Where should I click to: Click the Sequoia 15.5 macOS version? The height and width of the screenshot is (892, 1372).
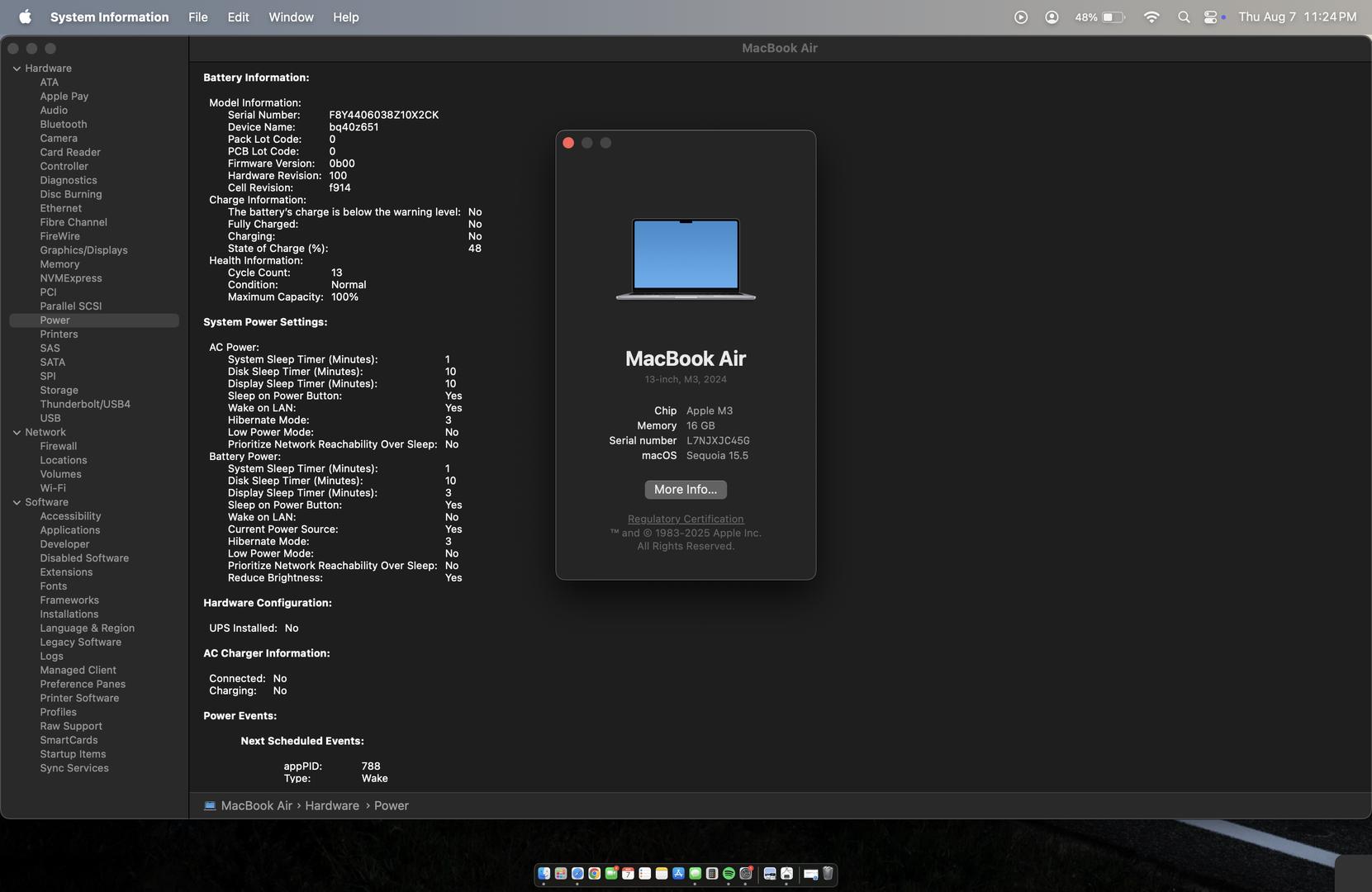[717, 456]
